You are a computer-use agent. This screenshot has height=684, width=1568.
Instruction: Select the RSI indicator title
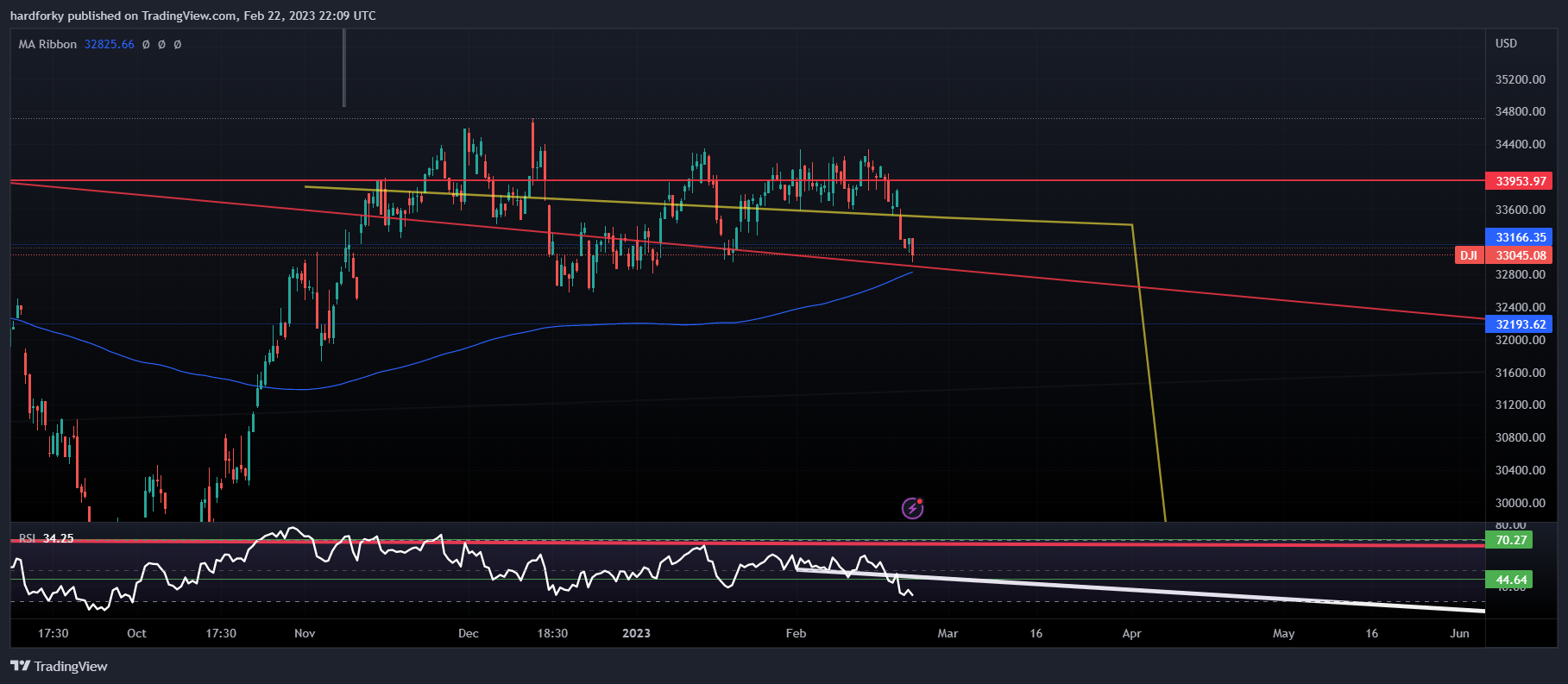pyautogui.click(x=28, y=538)
